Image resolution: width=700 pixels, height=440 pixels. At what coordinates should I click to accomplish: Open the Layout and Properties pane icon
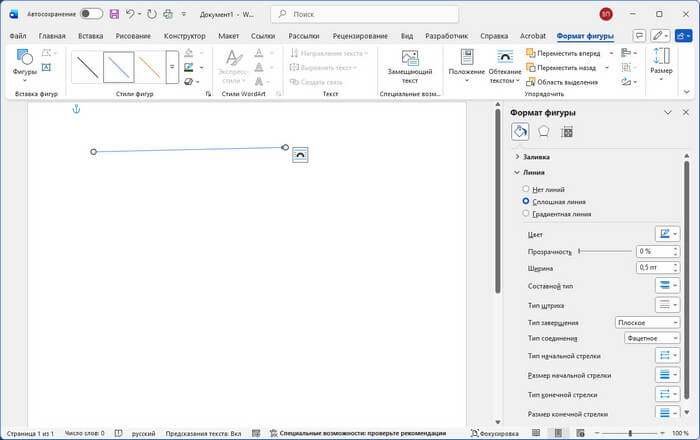coord(566,131)
